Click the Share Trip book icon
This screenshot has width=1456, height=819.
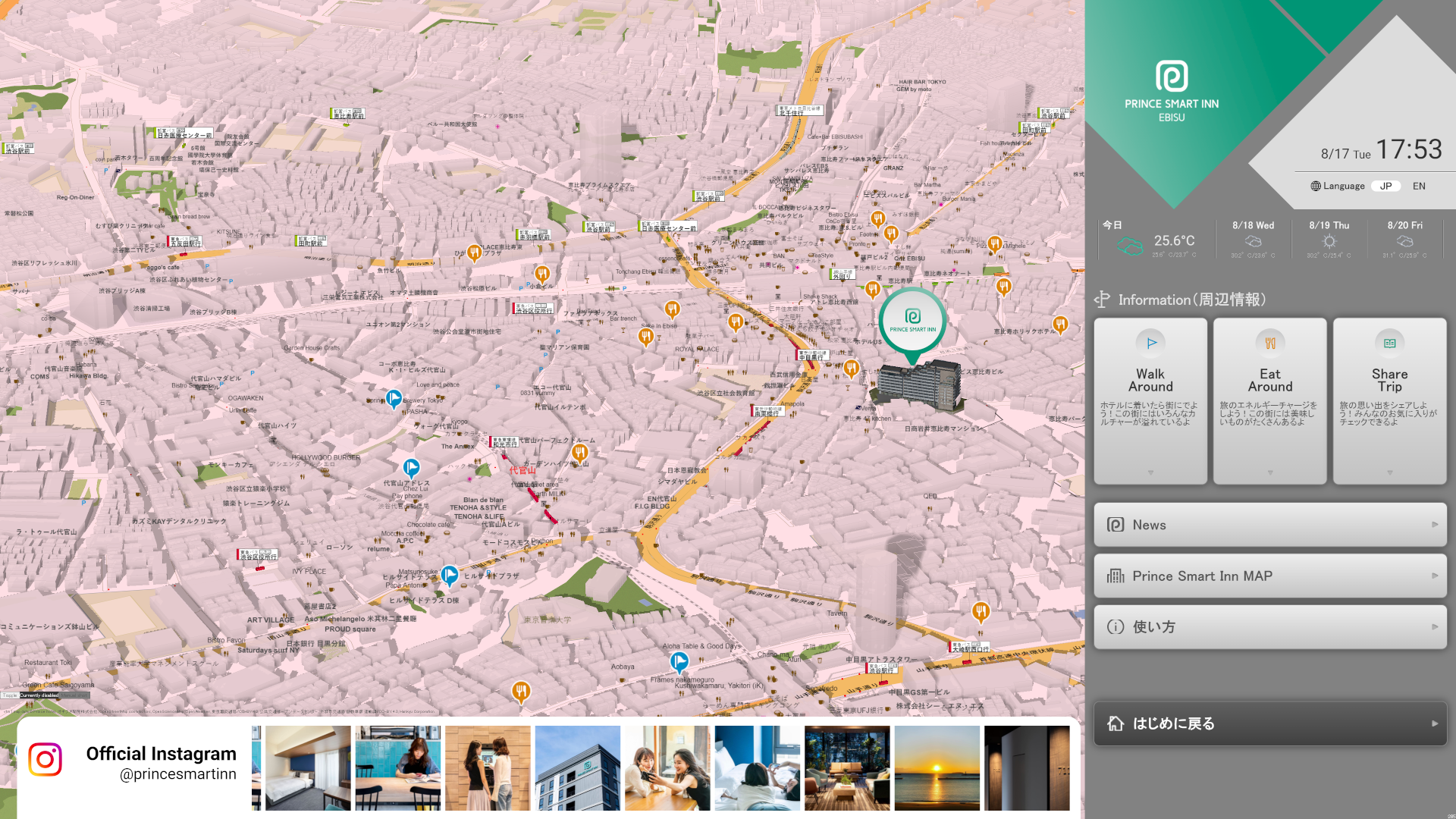[x=1390, y=343]
